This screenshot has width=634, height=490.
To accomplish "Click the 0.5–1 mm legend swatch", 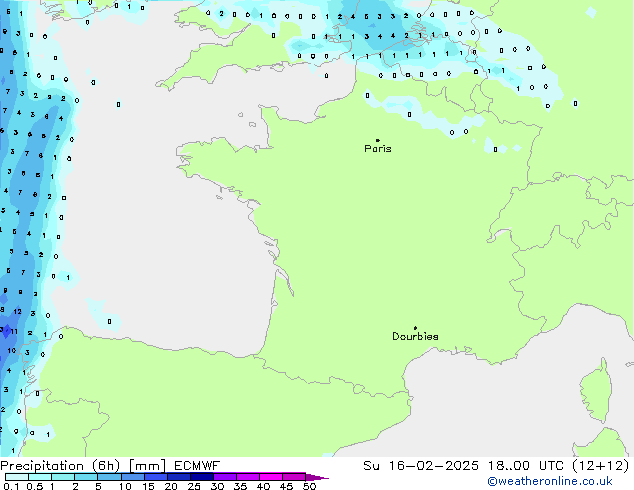I will click(x=40, y=477).
